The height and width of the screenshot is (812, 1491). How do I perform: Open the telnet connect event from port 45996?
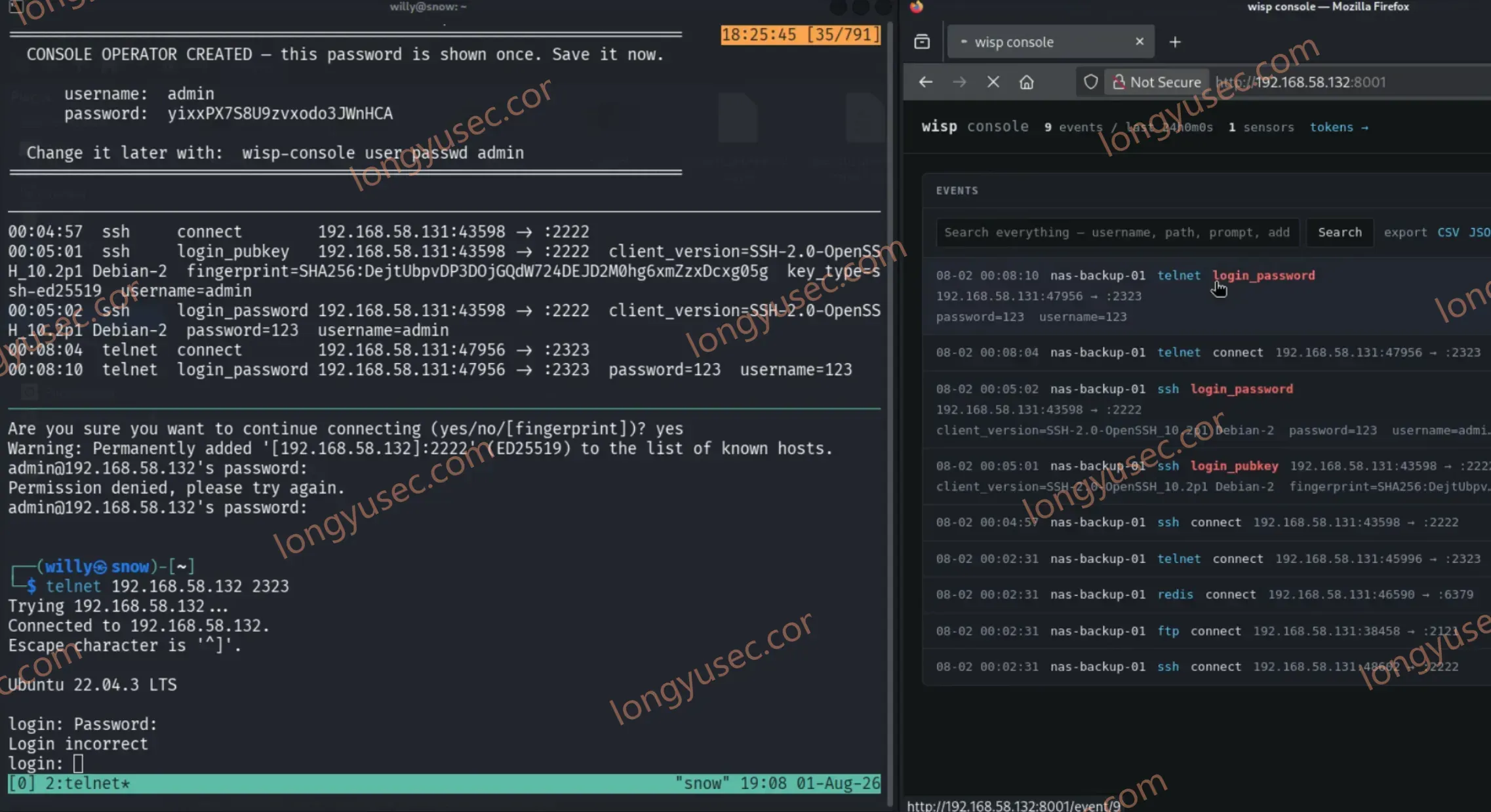point(1206,559)
